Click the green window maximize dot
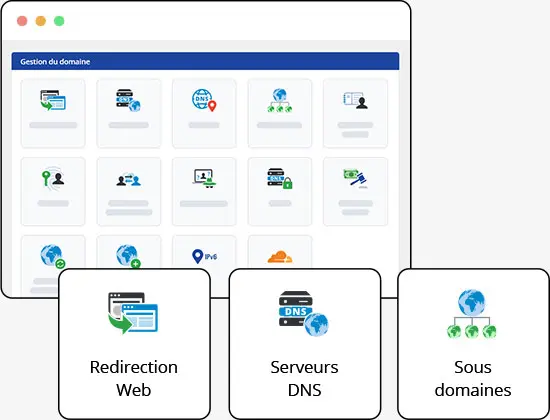Viewport: 550px width, 420px height. click(59, 21)
